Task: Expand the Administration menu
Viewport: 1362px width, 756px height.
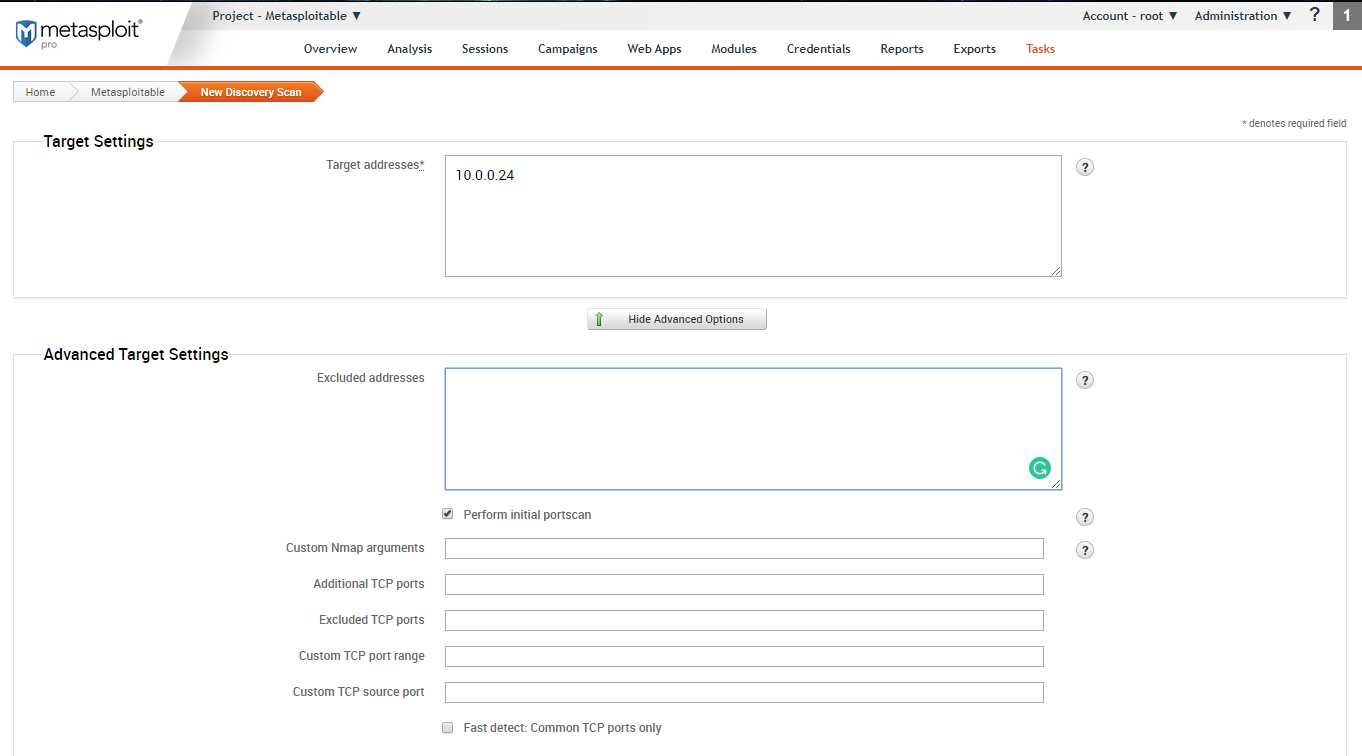Action: pyautogui.click(x=1243, y=16)
